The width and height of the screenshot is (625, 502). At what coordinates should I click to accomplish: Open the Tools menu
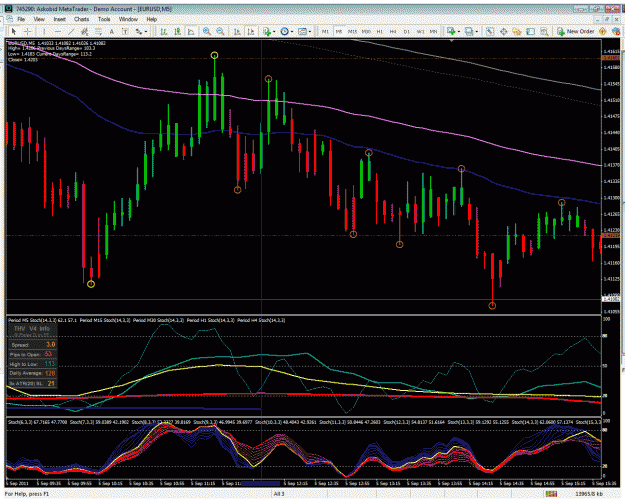104,19
